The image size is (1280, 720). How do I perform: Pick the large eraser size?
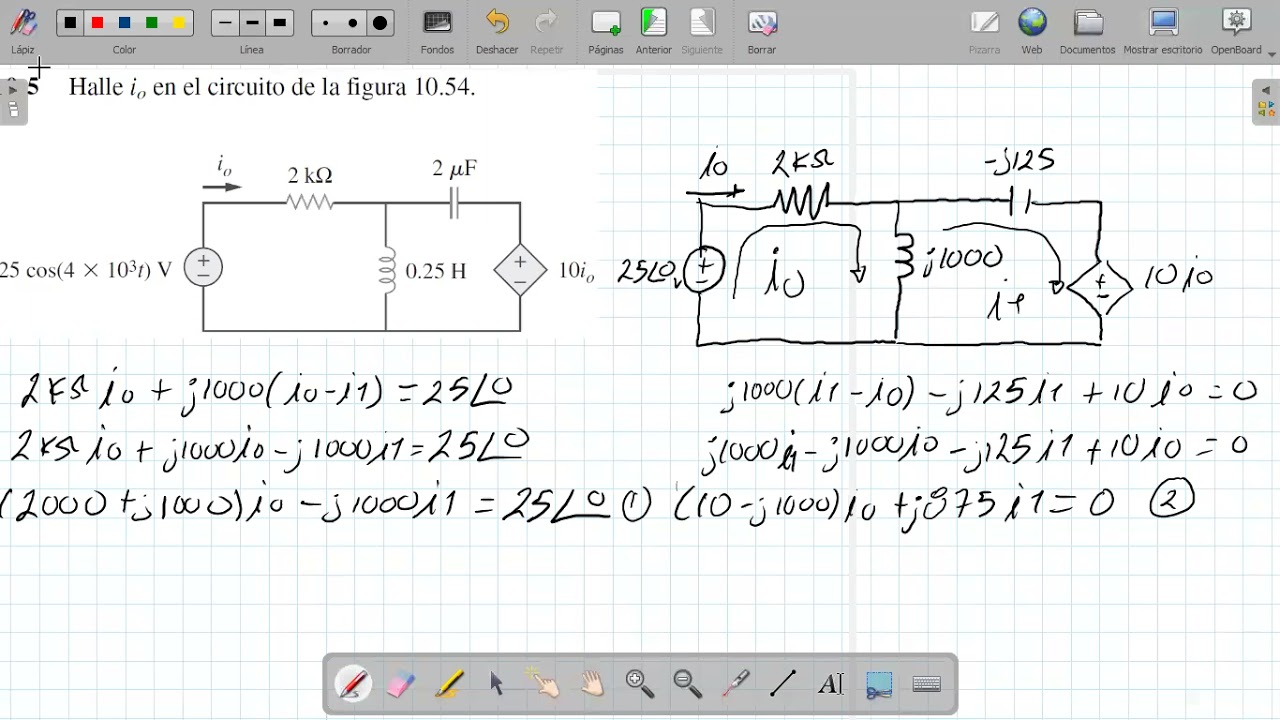(x=379, y=23)
